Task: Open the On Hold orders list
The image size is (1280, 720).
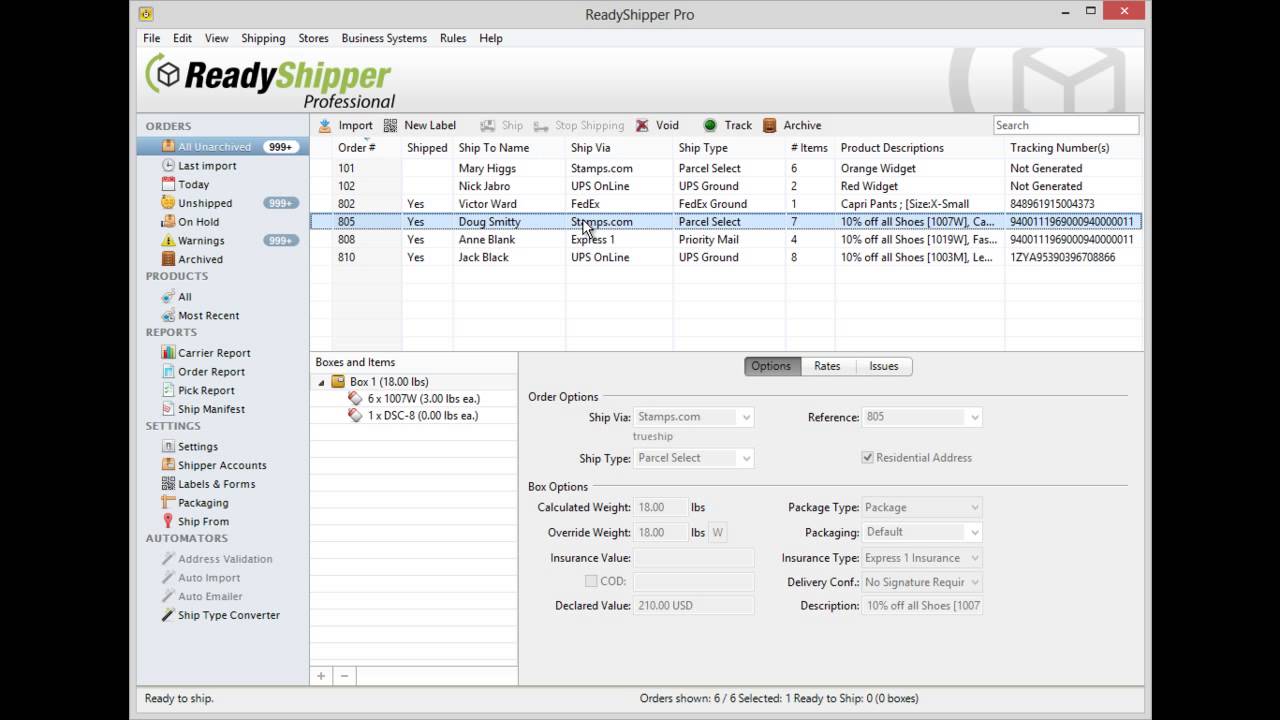Action: [198, 222]
